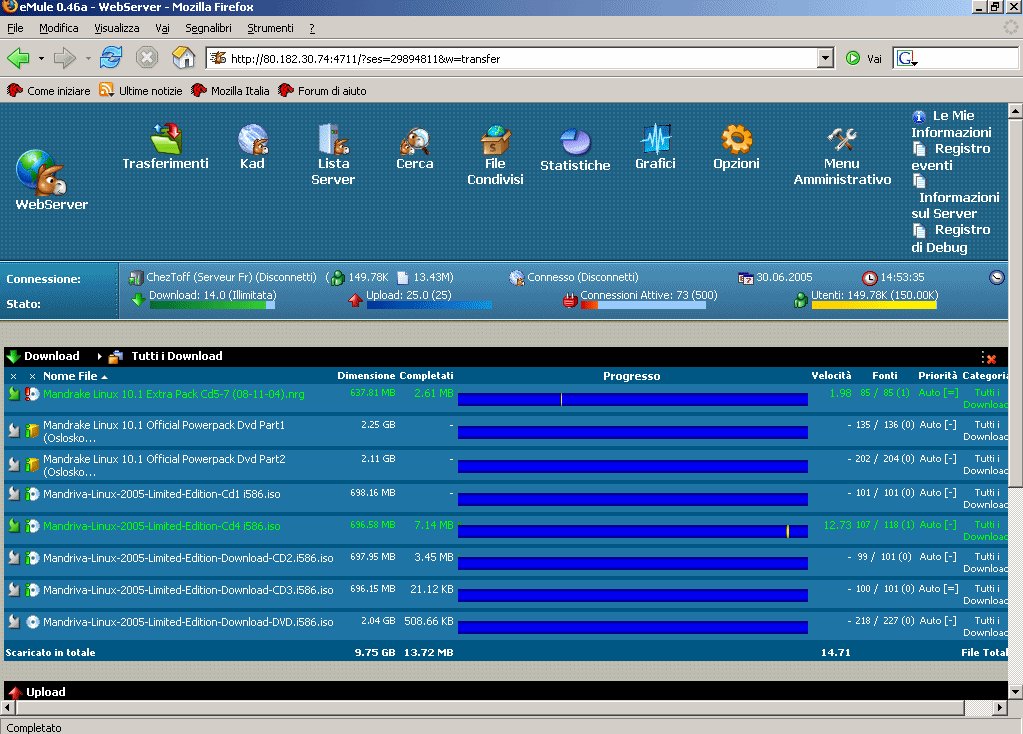
Task: Expand the URL address bar dropdown
Action: (825, 58)
